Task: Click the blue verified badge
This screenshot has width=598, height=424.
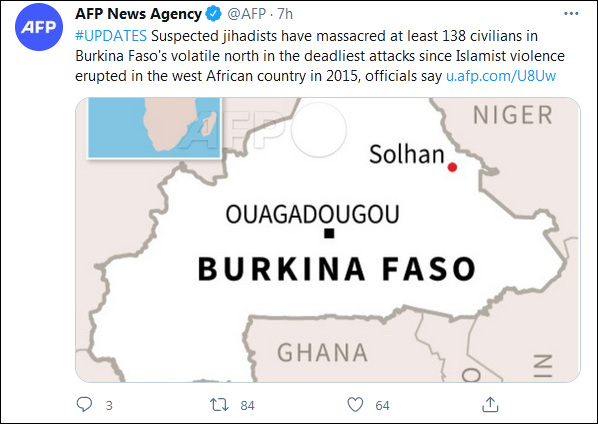Action: tap(214, 14)
